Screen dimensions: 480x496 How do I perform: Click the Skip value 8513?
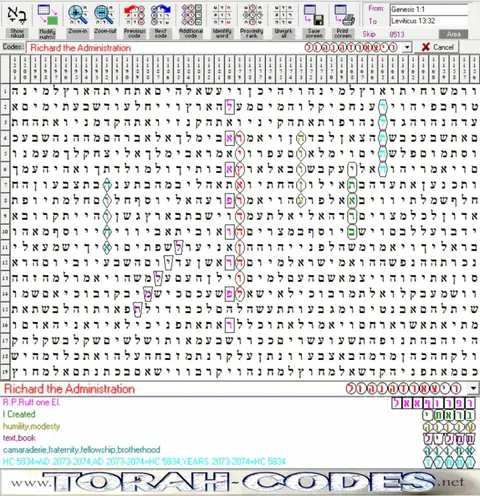coord(397,34)
